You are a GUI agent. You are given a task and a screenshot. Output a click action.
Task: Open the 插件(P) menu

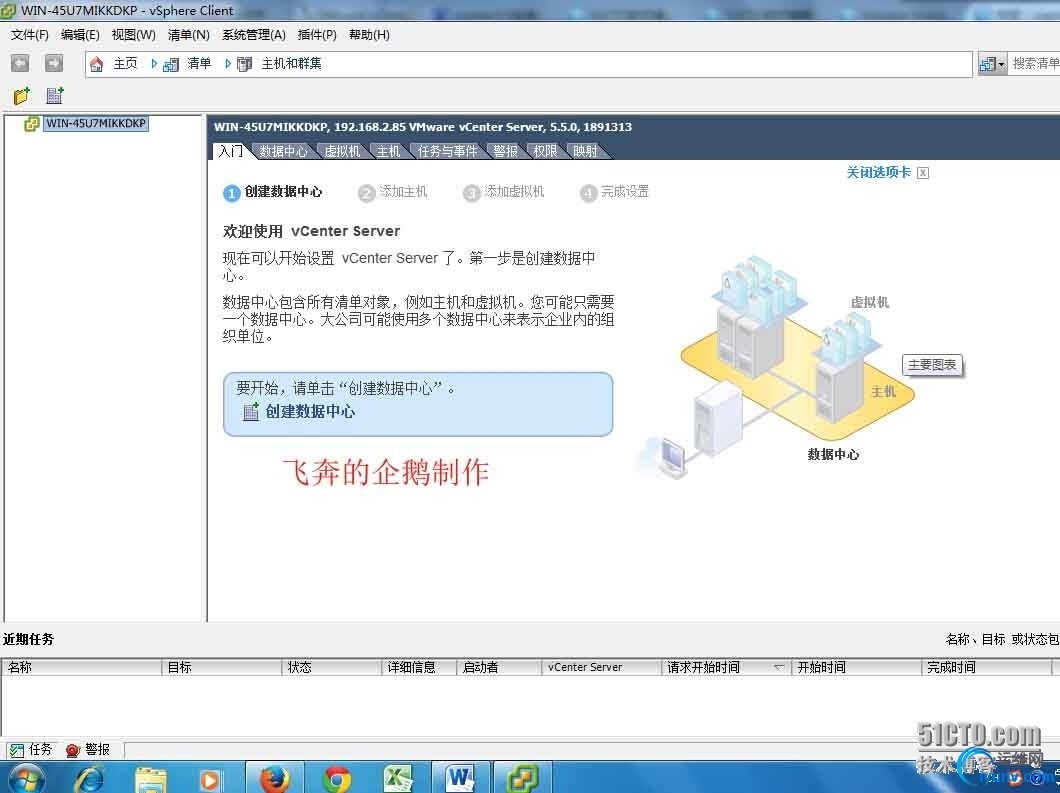point(317,34)
